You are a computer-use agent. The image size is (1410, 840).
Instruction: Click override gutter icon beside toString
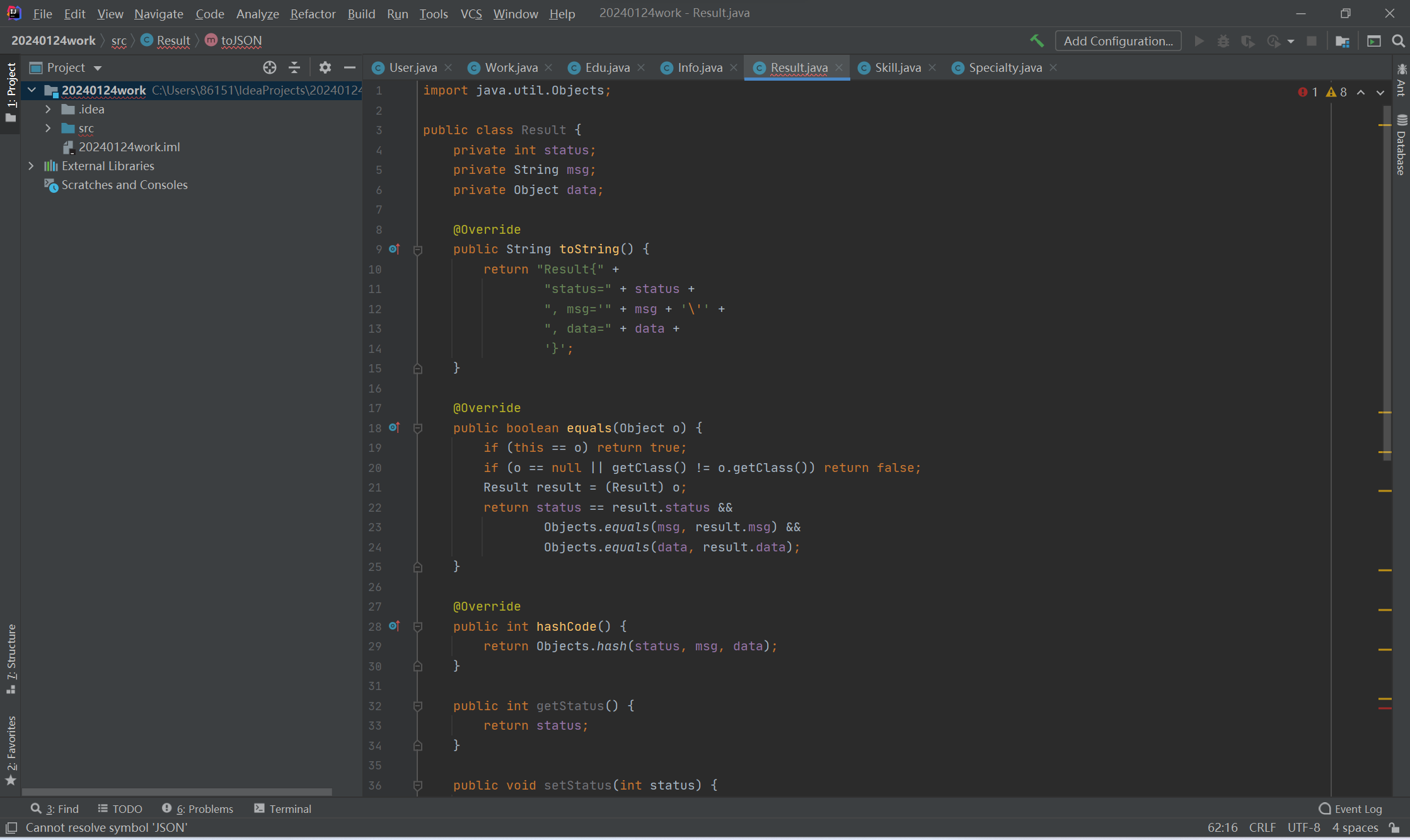(x=394, y=249)
